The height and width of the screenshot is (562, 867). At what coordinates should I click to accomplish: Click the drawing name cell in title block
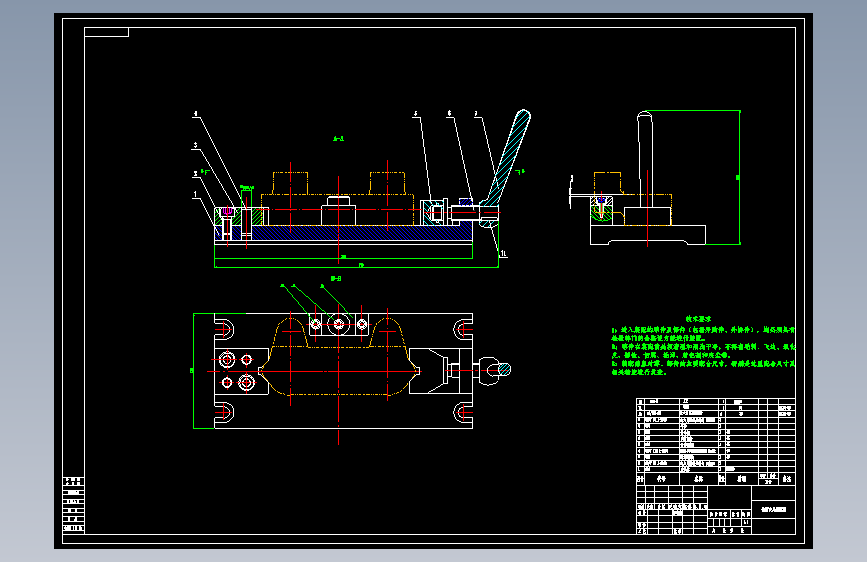[774, 509]
